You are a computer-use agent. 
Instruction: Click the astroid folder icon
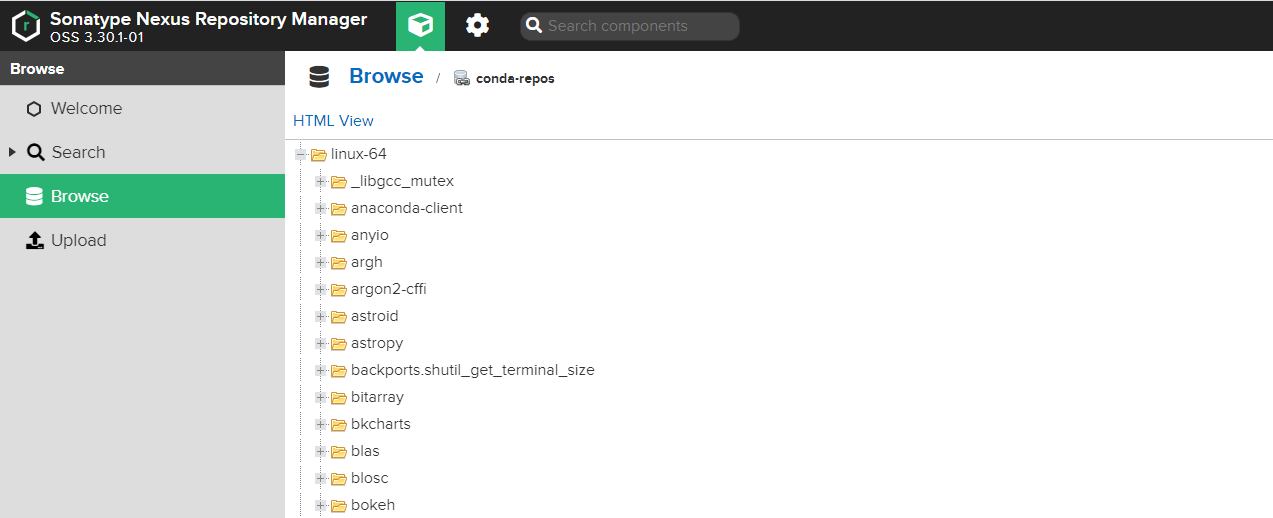(x=339, y=316)
